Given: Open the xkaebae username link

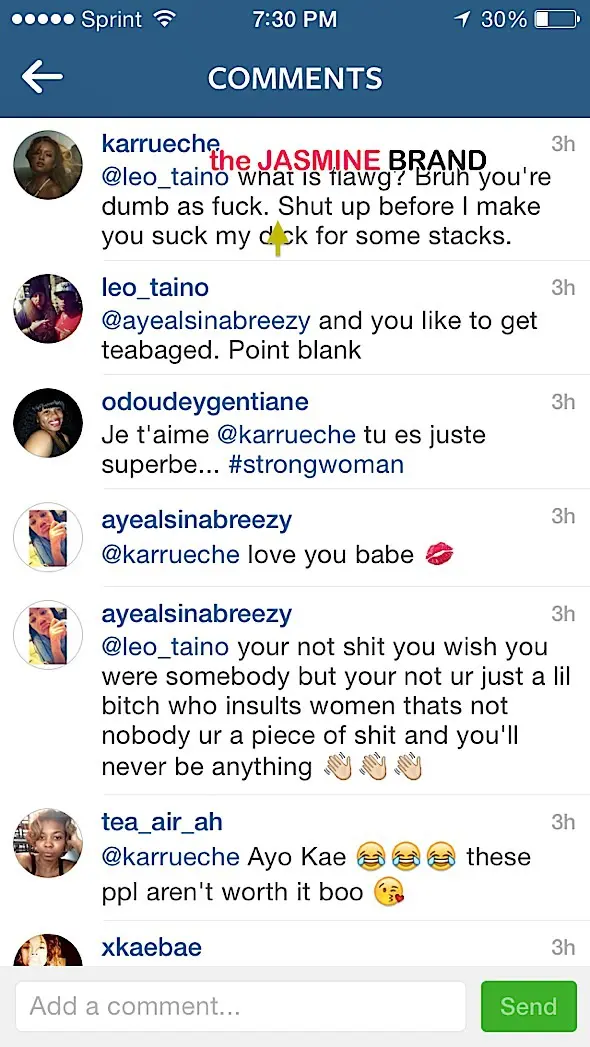Looking at the screenshot, I should click(152, 948).
